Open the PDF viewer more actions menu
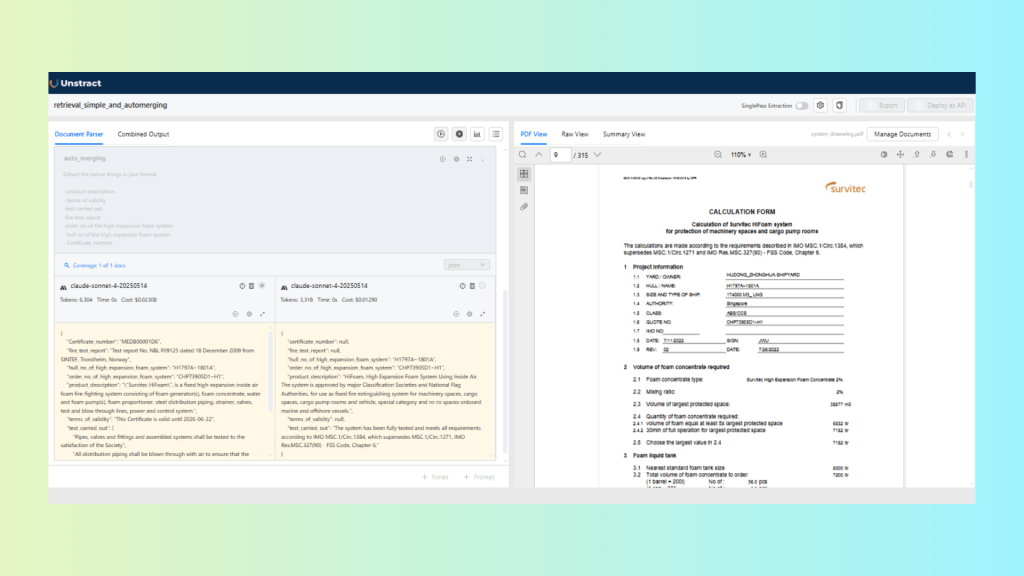Screen dimensions: 1024x576 coord(967,155)
